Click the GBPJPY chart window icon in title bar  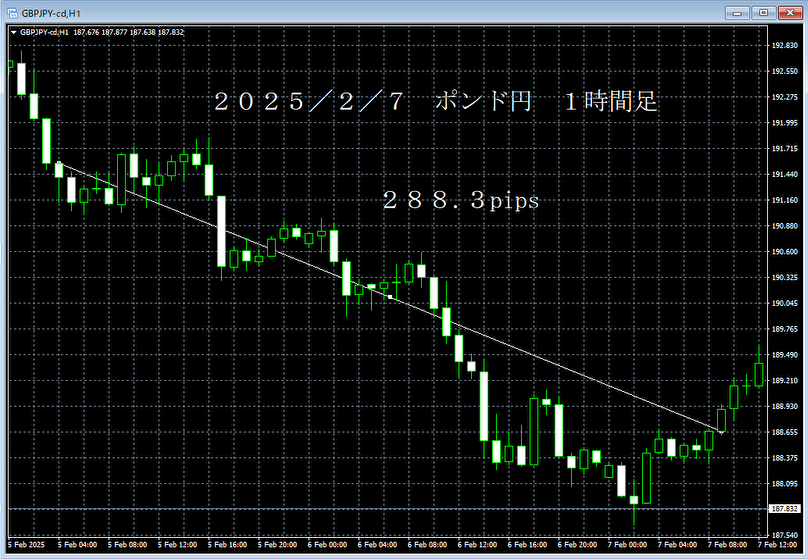click(12, 13)
